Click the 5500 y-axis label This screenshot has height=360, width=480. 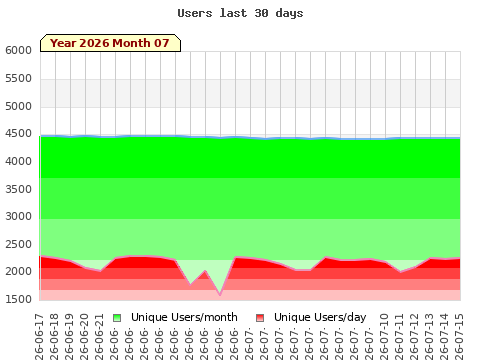tap(18, 79)
